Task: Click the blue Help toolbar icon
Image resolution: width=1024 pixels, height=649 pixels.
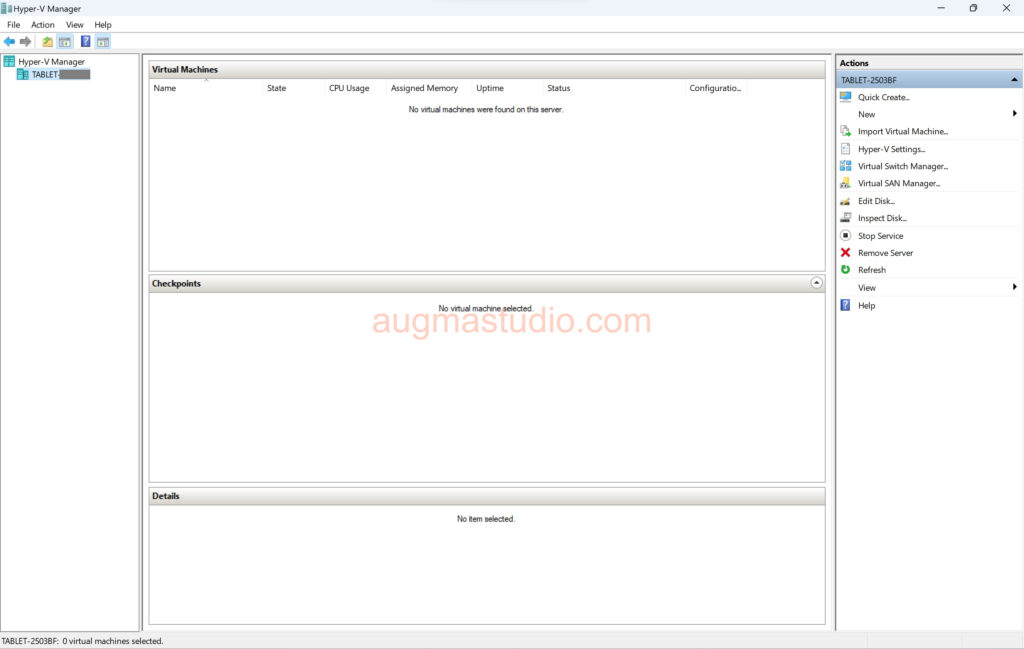Action: (86, 42)
